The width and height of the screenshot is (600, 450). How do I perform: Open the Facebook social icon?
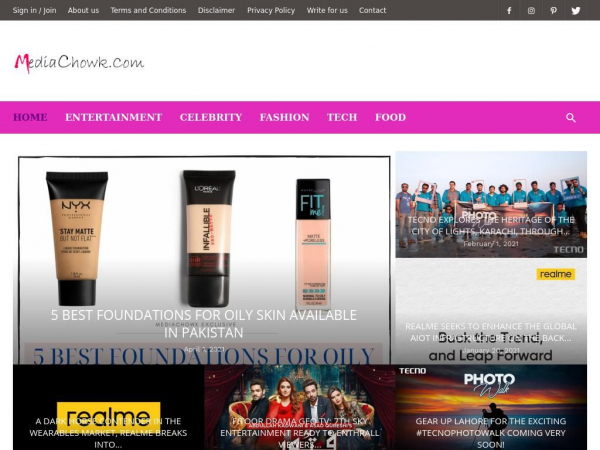[509, 10]
